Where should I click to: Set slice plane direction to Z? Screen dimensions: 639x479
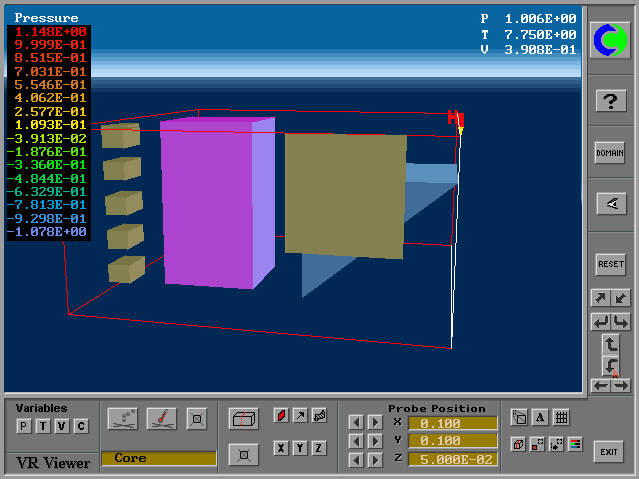(x=319, y=448)
